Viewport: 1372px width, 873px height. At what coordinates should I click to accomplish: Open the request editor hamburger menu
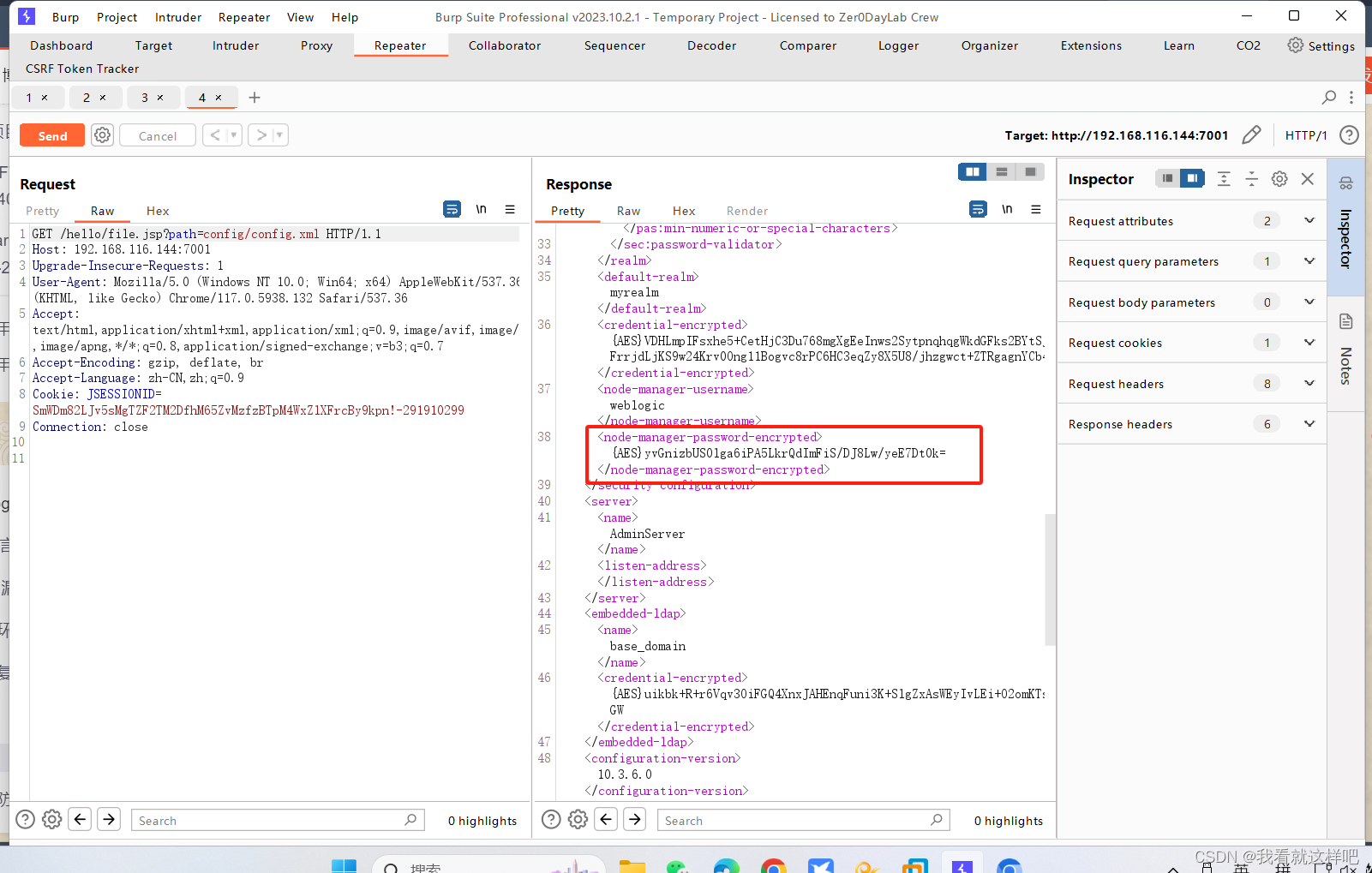pyautogui.click(x=510, y=209)
